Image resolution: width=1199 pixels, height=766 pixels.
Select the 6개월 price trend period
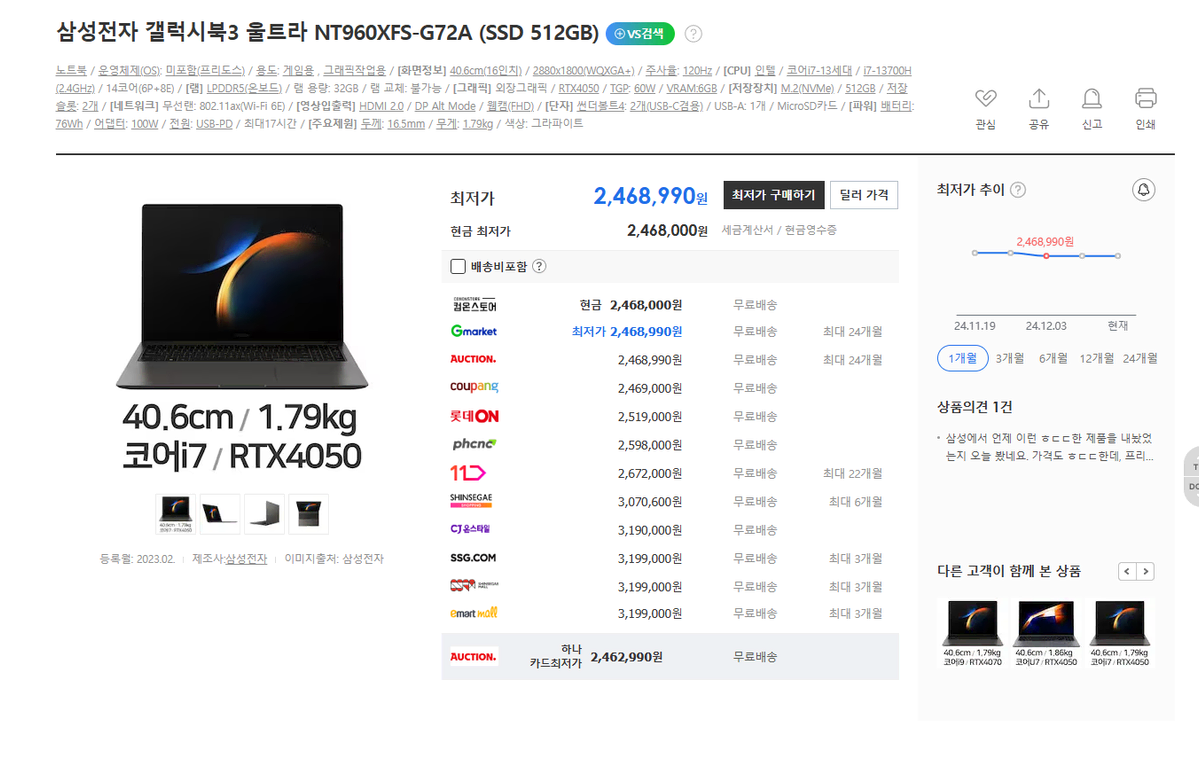1053,358
